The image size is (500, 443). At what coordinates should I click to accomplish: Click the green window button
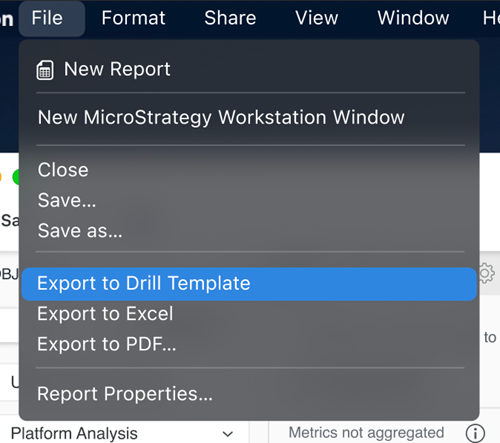tap(16, 177)
